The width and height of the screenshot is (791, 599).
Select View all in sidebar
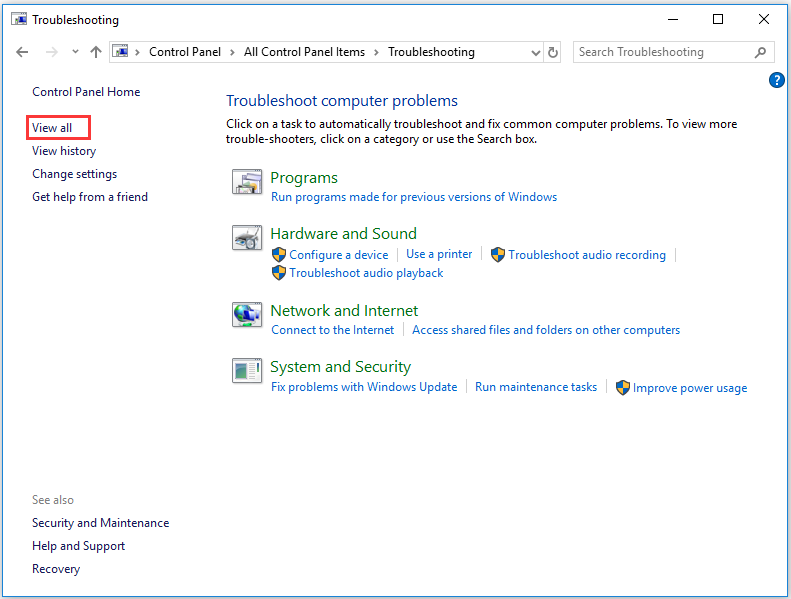(52, 128)
